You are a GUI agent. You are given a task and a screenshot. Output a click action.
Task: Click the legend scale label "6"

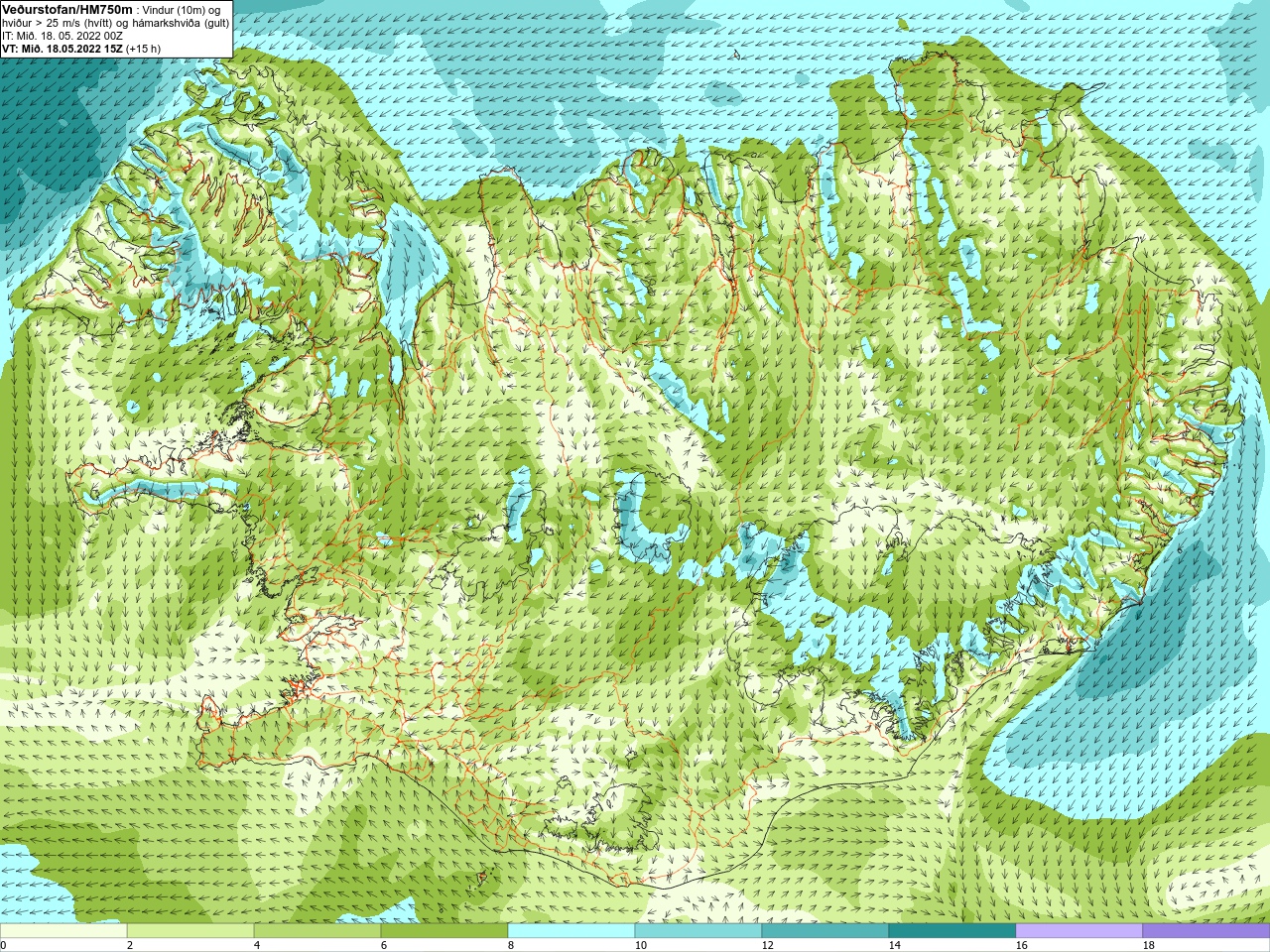pyautogui.click(x=384, y=946)
